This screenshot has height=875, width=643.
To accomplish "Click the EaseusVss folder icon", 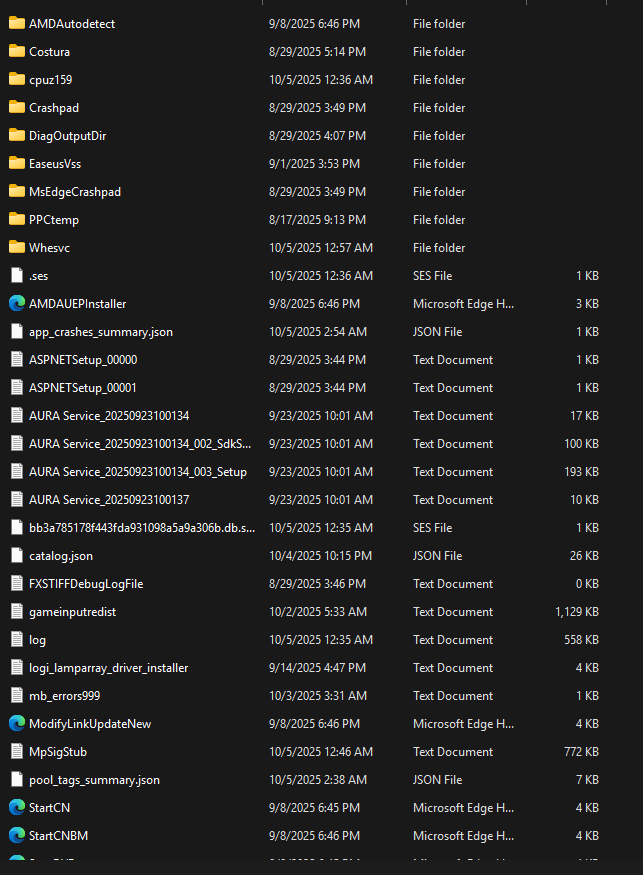I will (17, 163).
